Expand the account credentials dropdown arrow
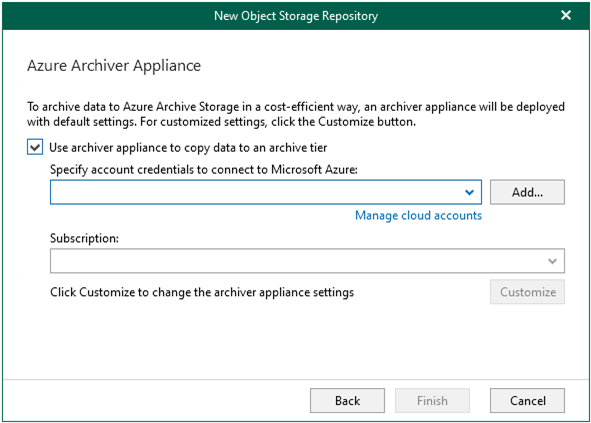 tap(469, 192)
